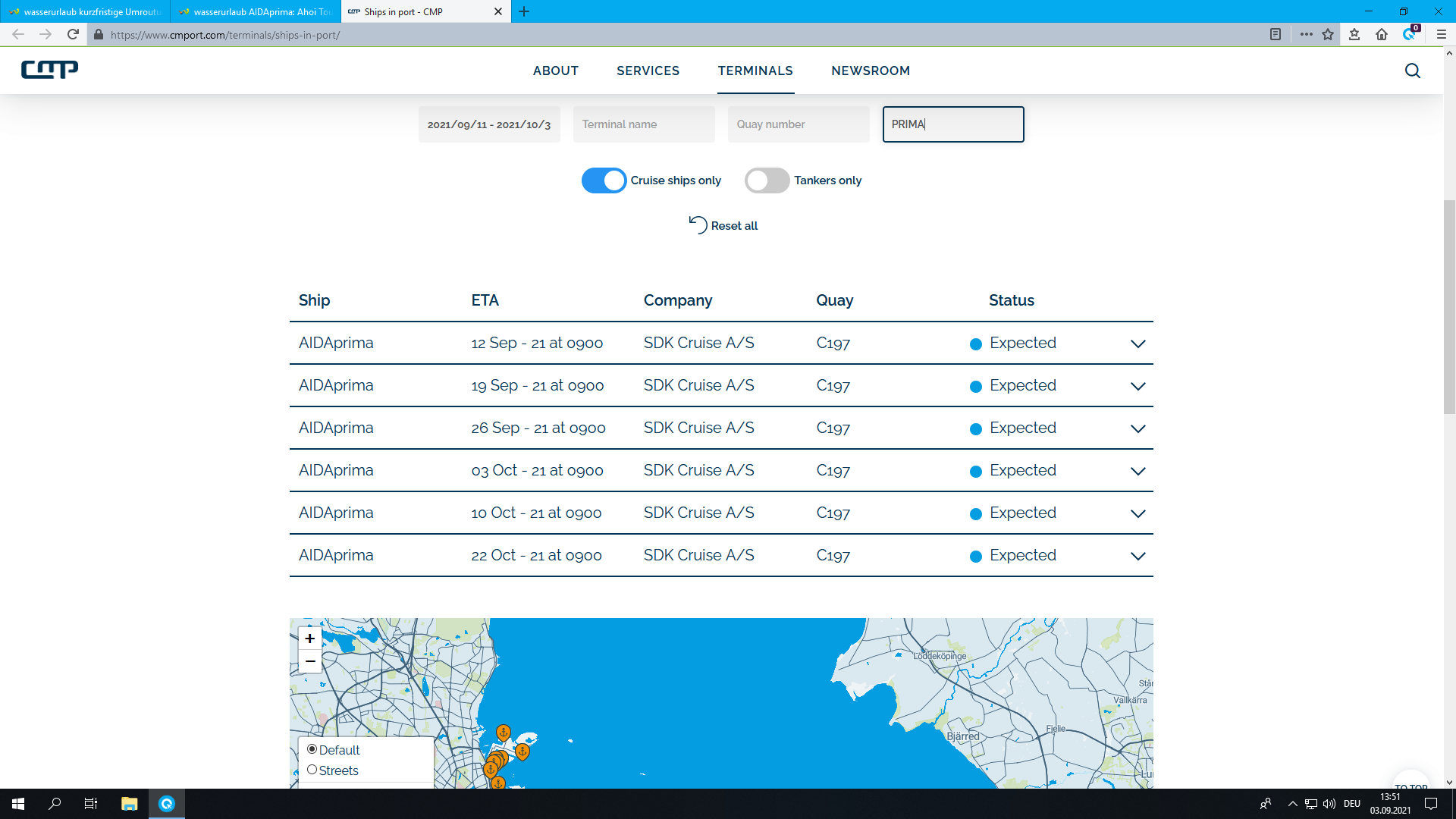Expand the 10 Oct AIDAprima row

1137,513
